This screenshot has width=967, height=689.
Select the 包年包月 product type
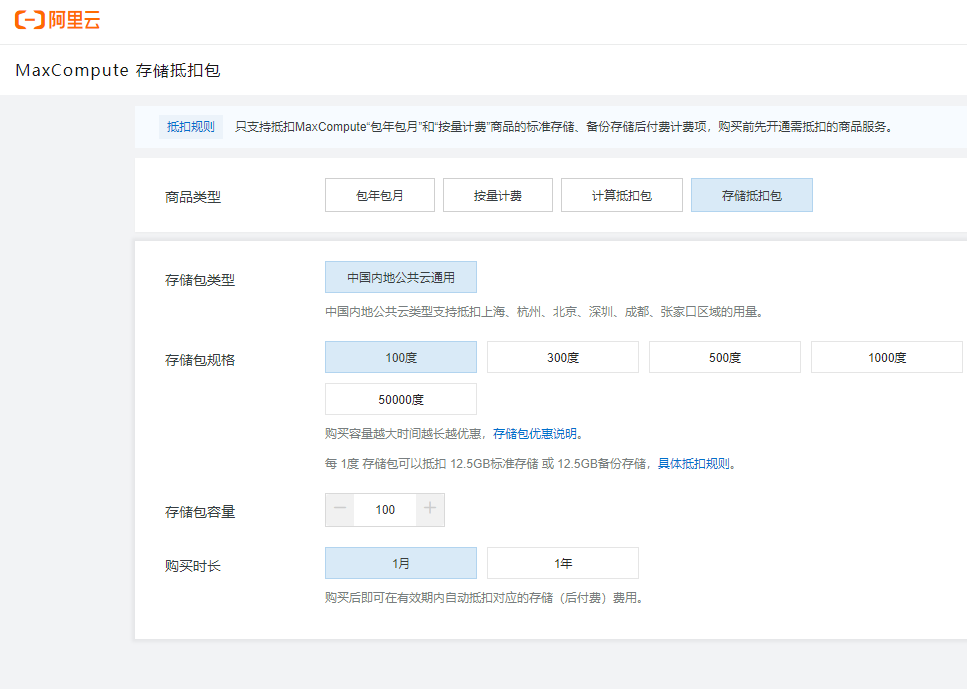point(380,195)
